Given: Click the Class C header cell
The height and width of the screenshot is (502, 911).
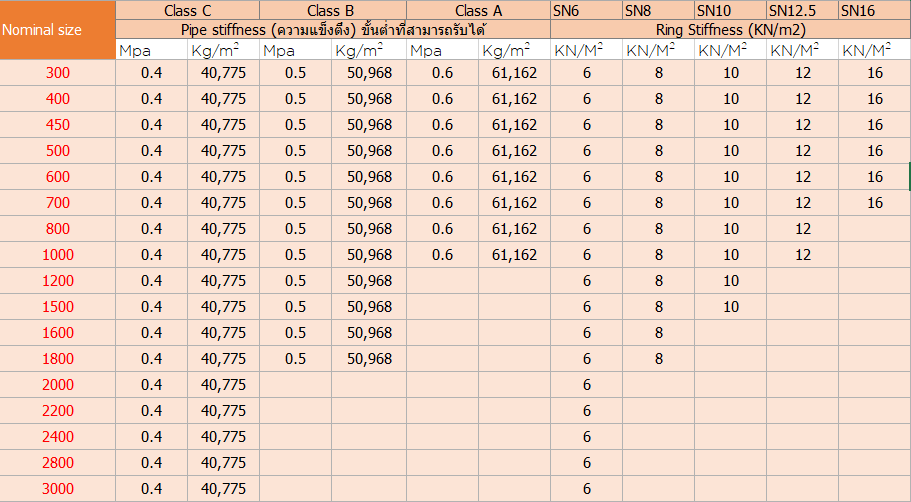Looking at the screenshot, I should pos(187,10).
